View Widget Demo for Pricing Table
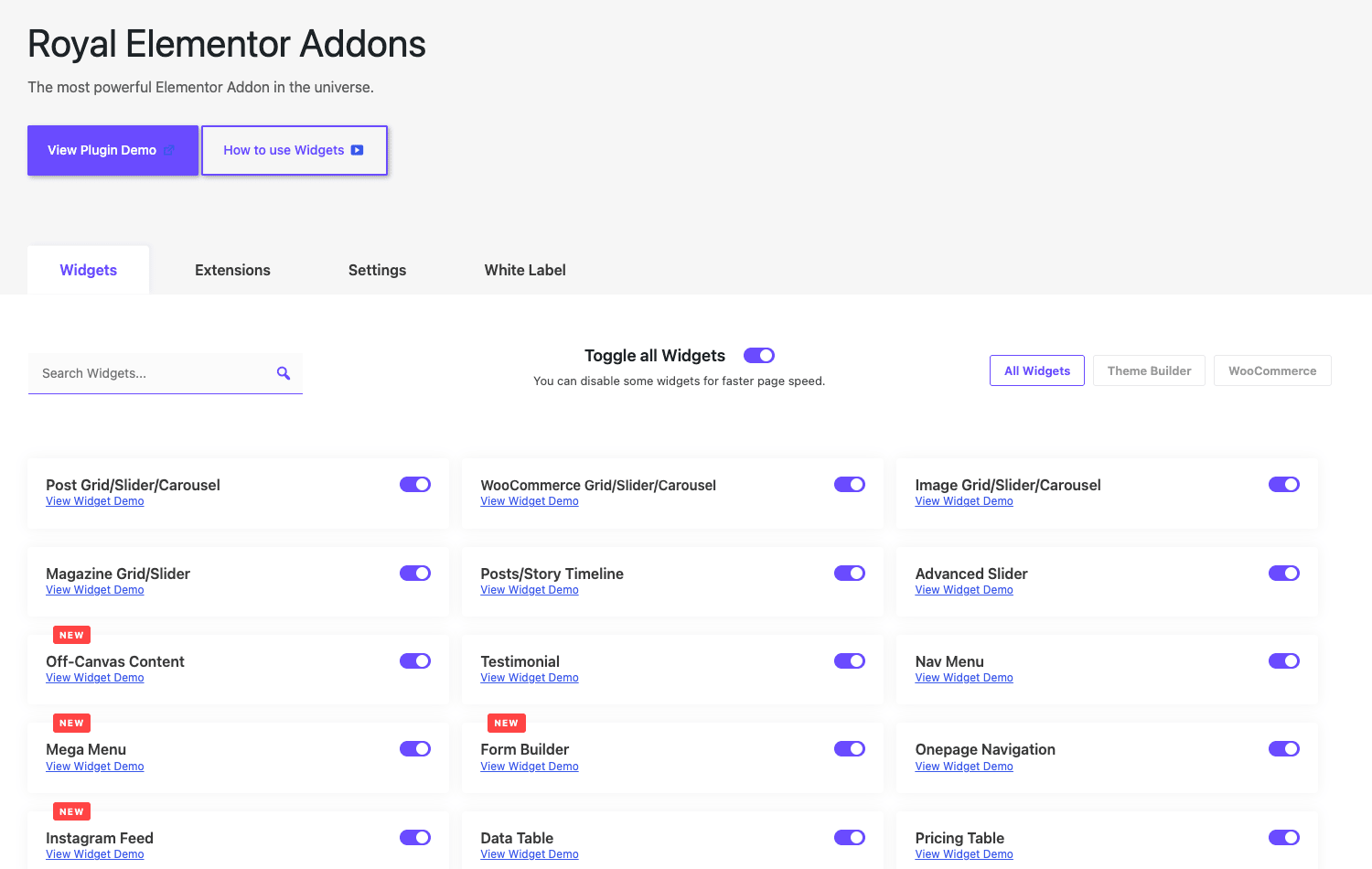 [x=964, y=854]
